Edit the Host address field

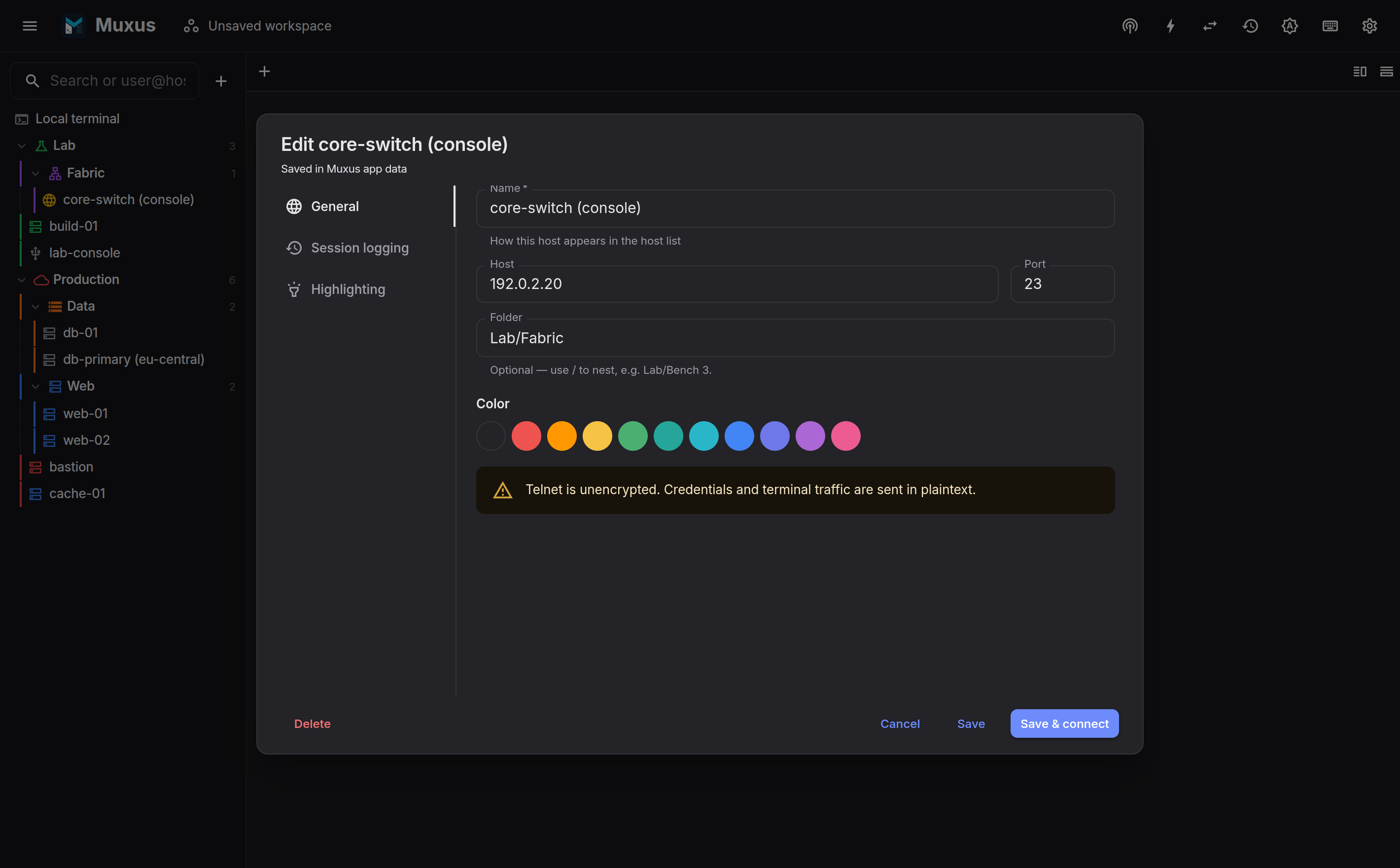point(737,284)
